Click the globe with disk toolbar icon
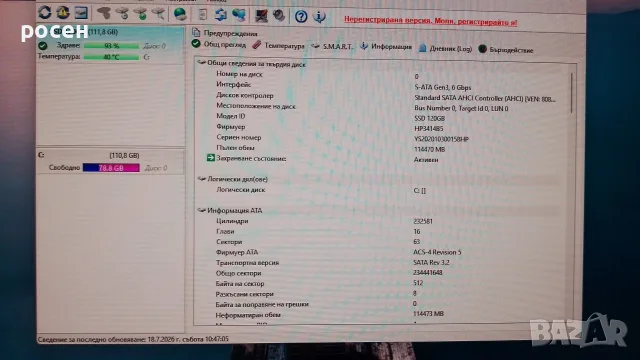The width and height of the screenshot is (640, 360). 180,14
